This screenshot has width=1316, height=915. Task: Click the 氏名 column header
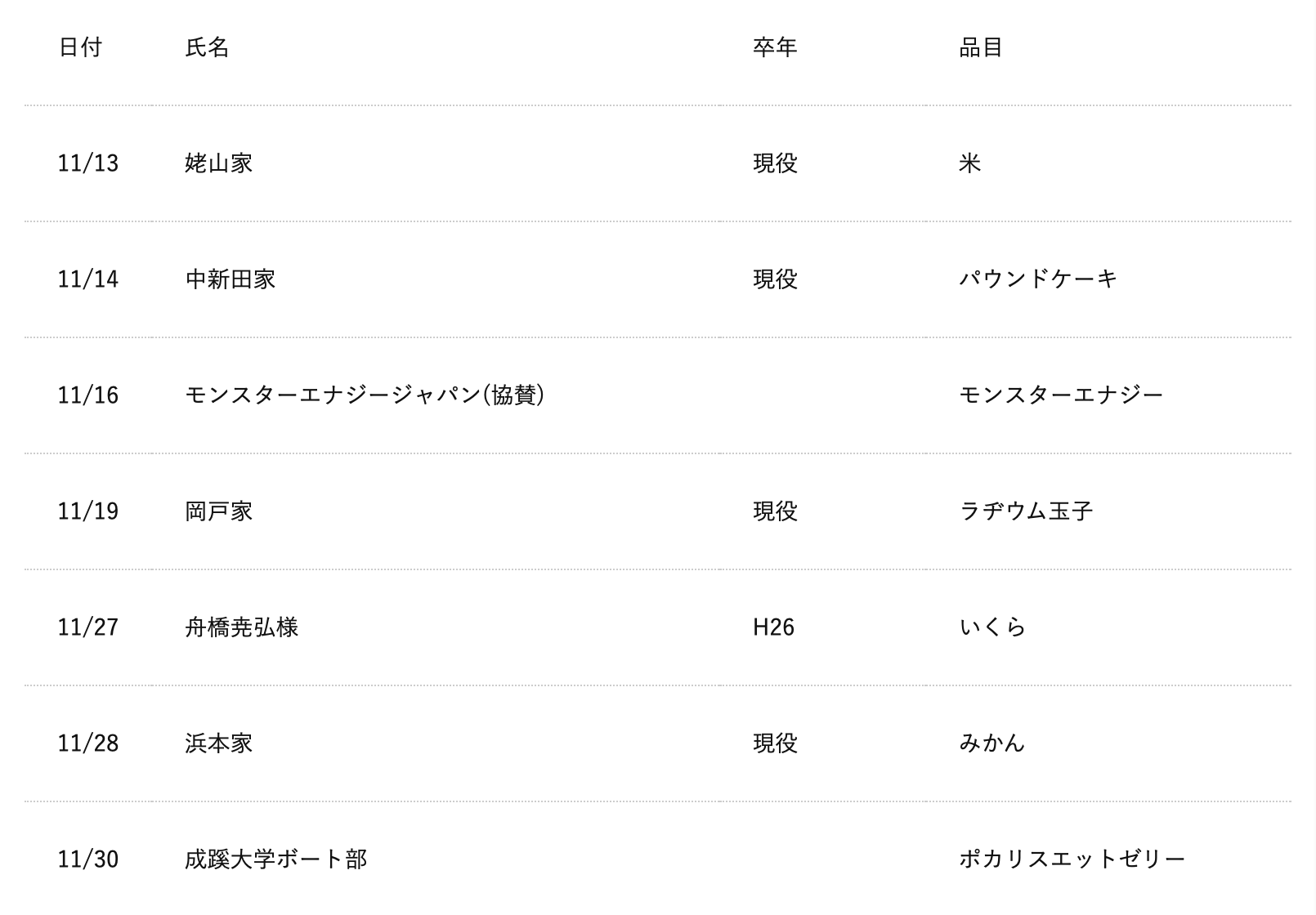point(207,47)
